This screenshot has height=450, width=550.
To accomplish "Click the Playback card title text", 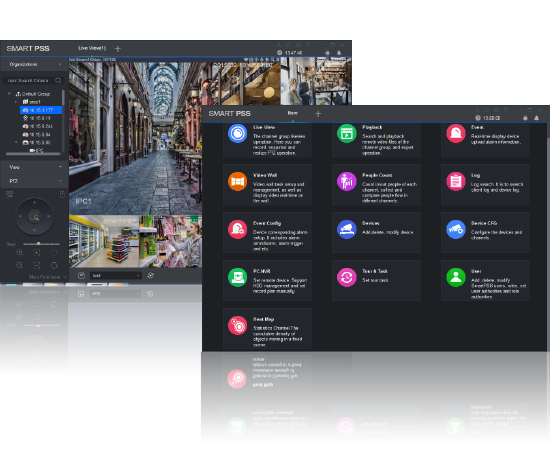I will (x=372, y=127).
